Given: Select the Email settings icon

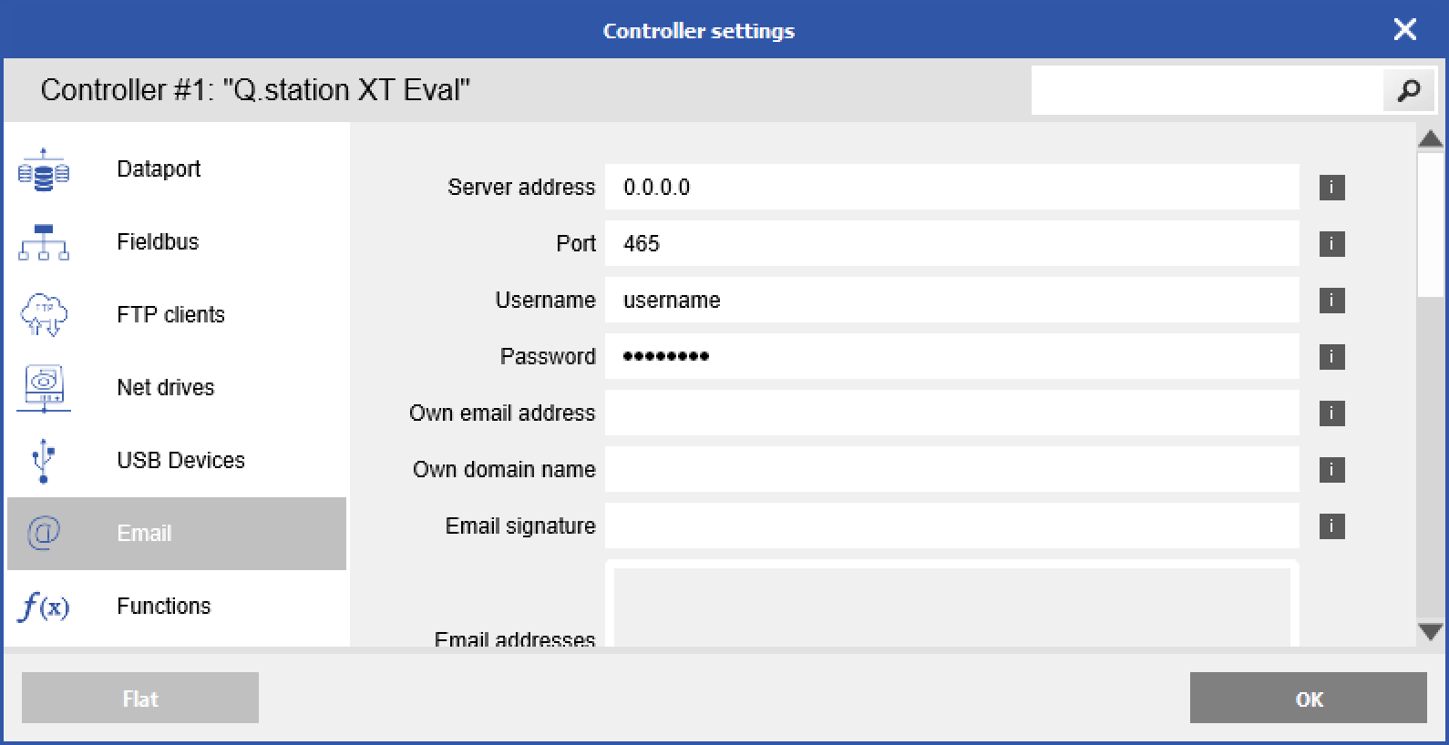Looking at the screenshot, I should click(x=44, y=533).
